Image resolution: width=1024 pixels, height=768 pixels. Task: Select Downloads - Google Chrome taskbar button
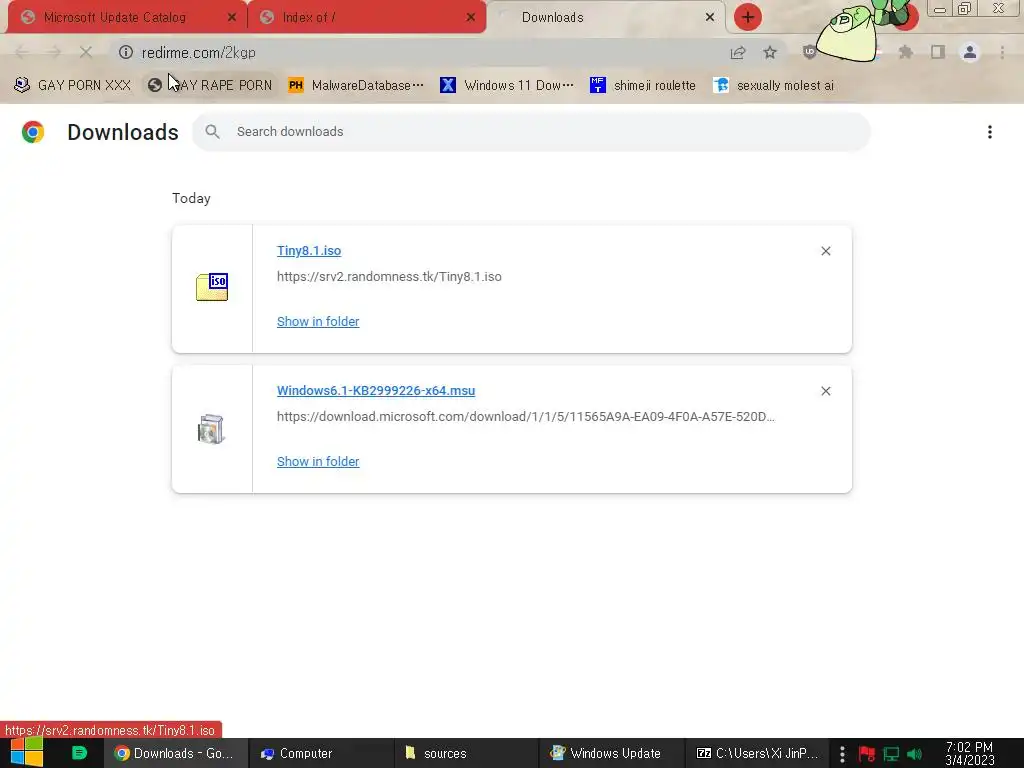click(176, 753)
